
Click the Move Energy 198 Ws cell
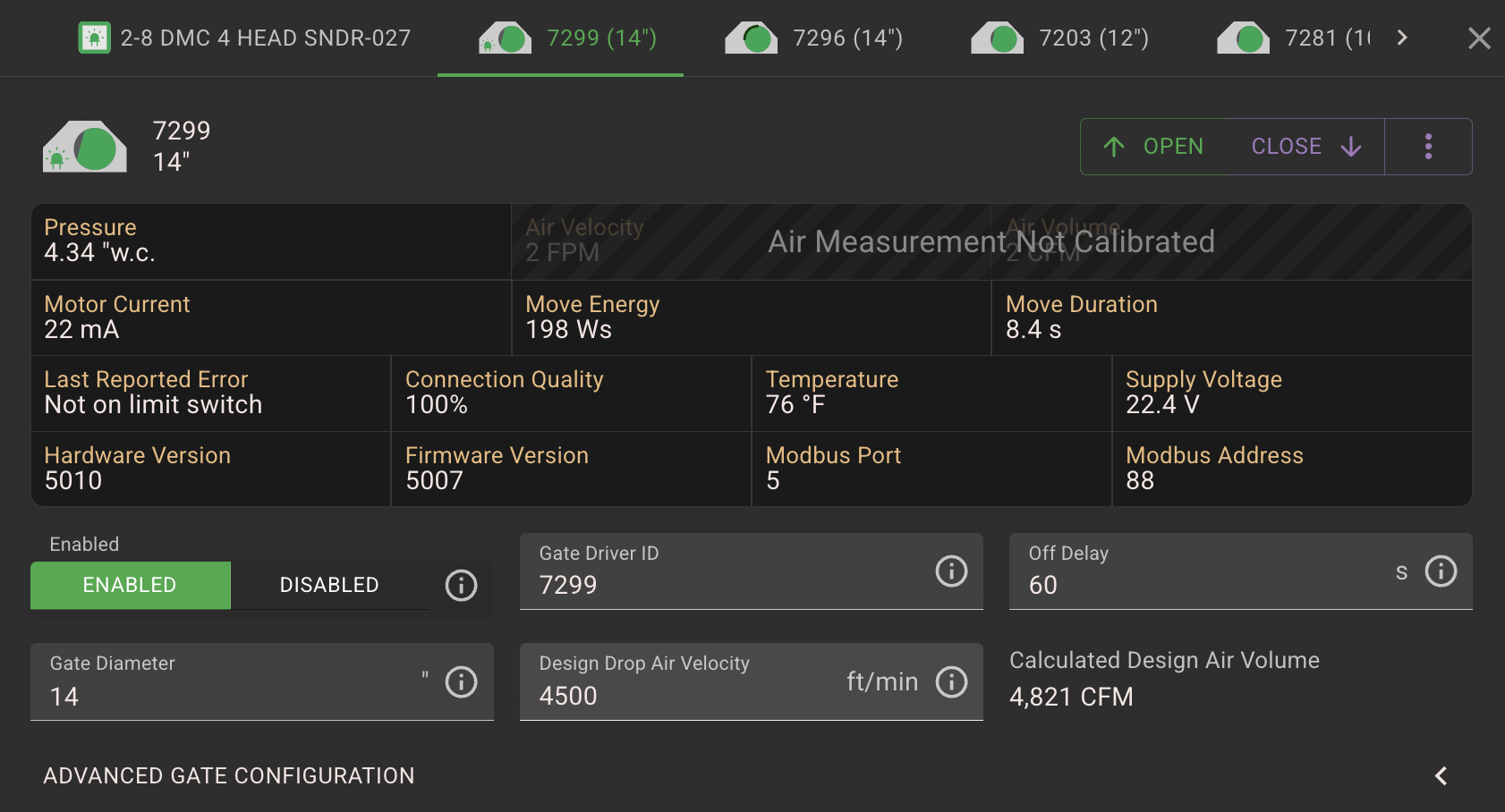click(x=752, y=317)
